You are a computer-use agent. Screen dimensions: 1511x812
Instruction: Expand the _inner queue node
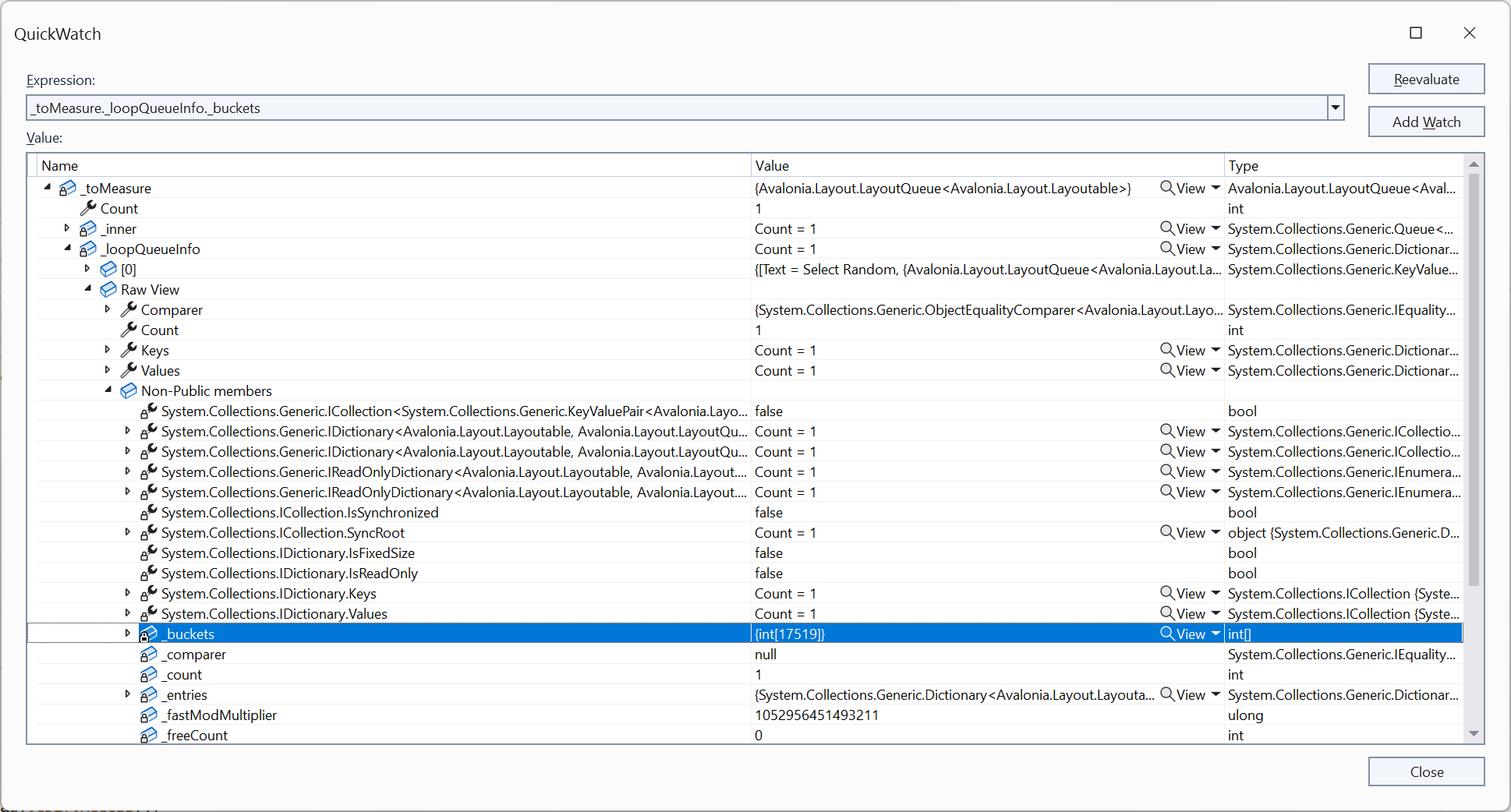[67, 228]
